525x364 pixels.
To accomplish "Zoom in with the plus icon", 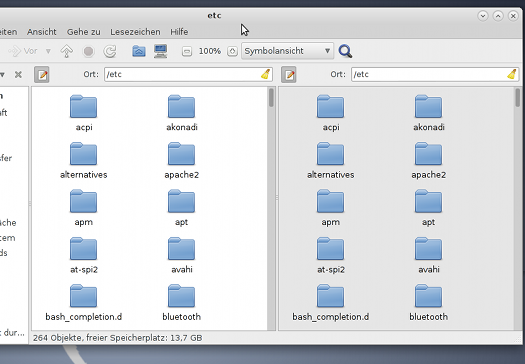I will point(232,51).
